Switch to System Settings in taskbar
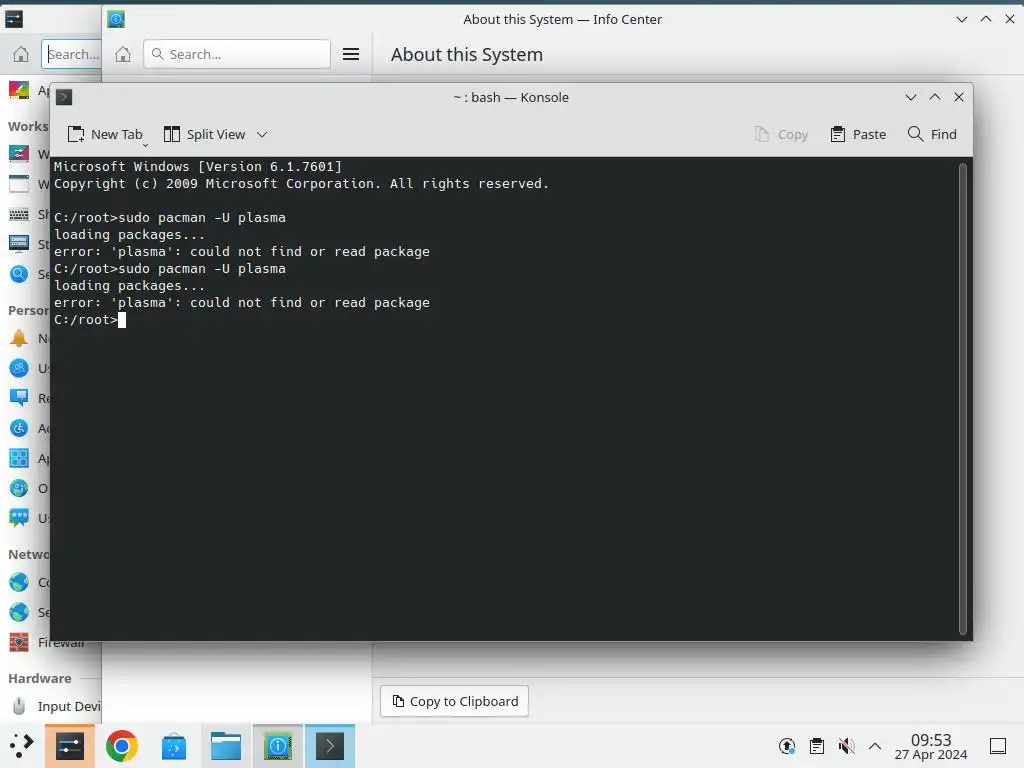1024x768 pixels. (x=70, y=746)
